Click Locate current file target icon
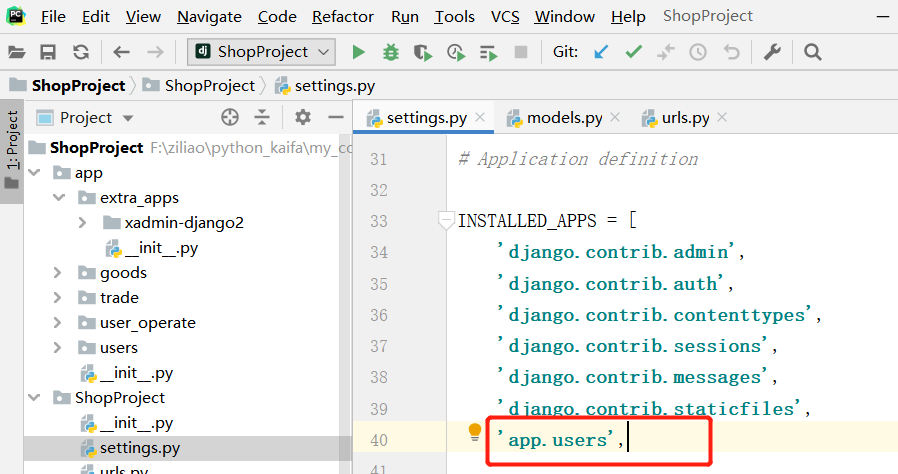898x474 pixels. click(x=230, y=117)
